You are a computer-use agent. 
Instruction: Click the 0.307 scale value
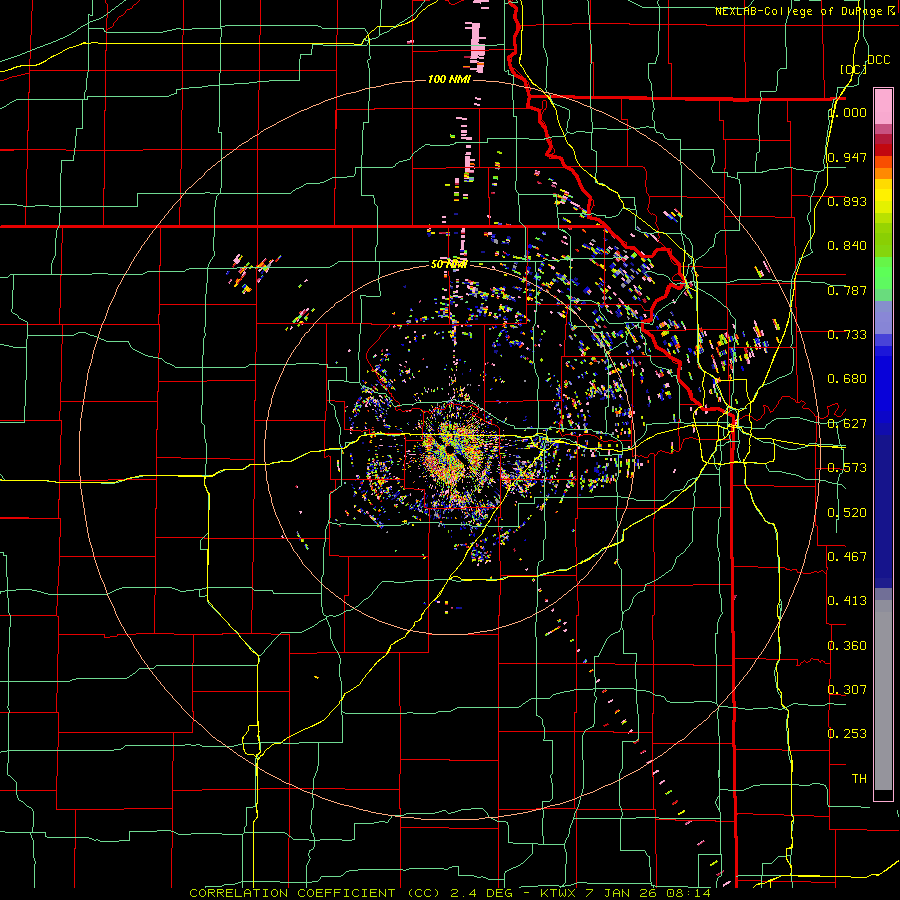click(x=847, y=690)
